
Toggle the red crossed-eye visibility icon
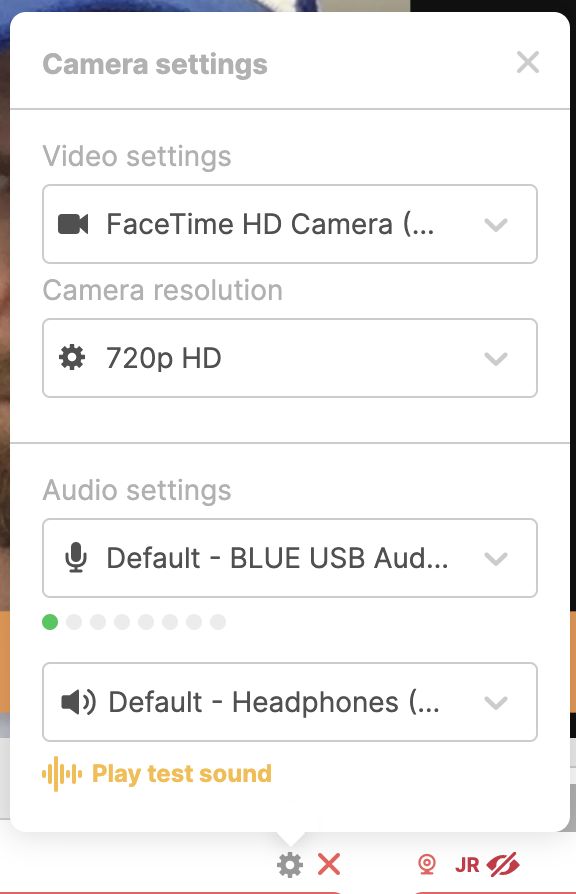[x=503, y=864]
